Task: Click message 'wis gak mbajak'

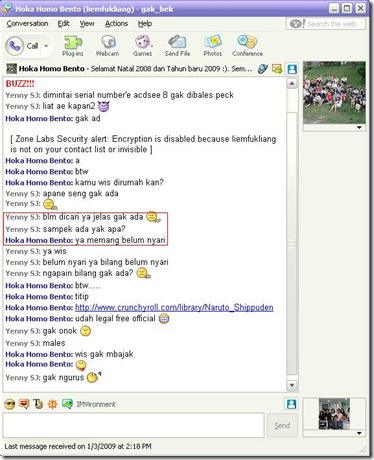Action: tap(104, 354)
